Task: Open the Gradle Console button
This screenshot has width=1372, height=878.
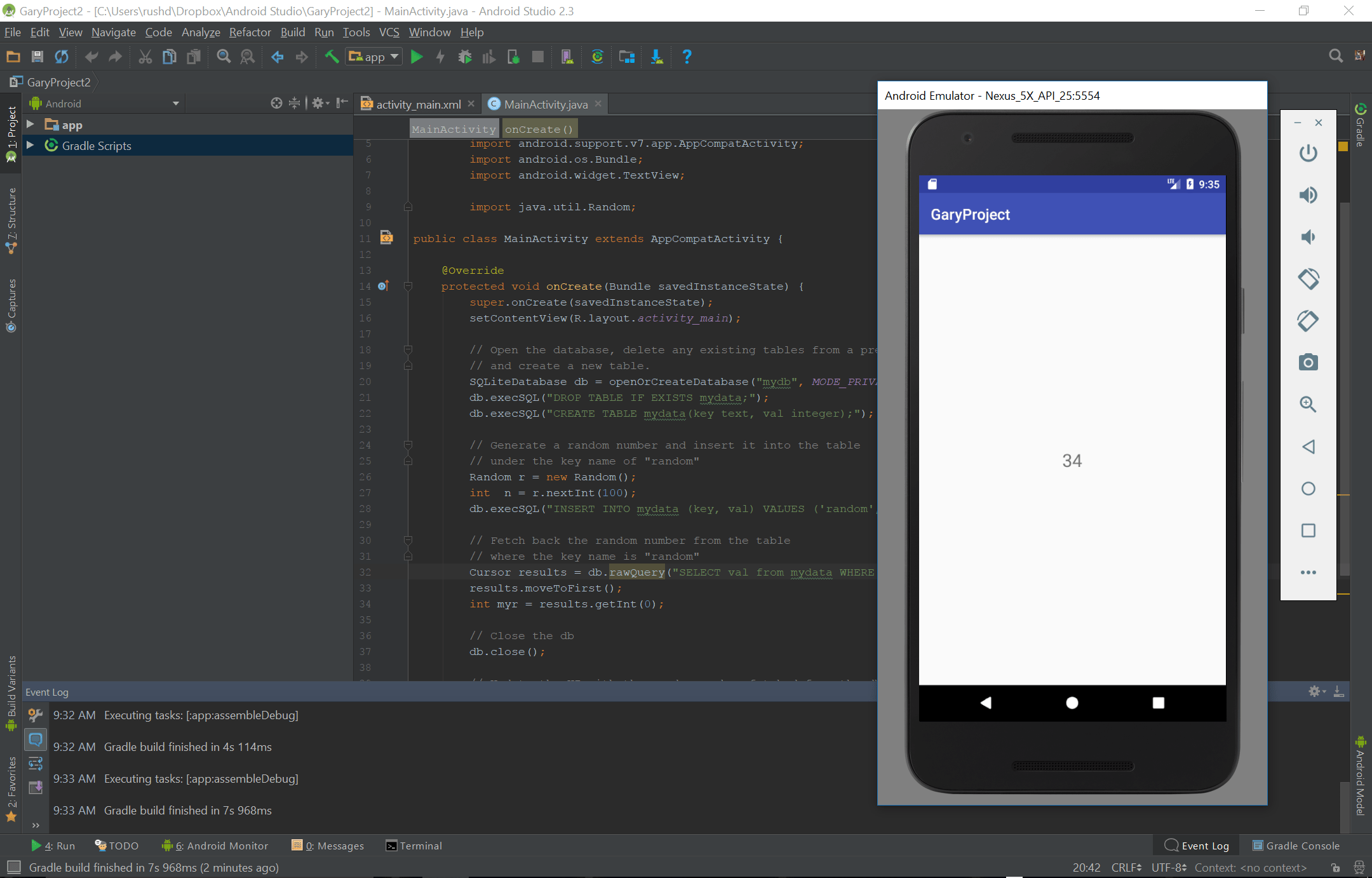Action: tap(1296, 846)
